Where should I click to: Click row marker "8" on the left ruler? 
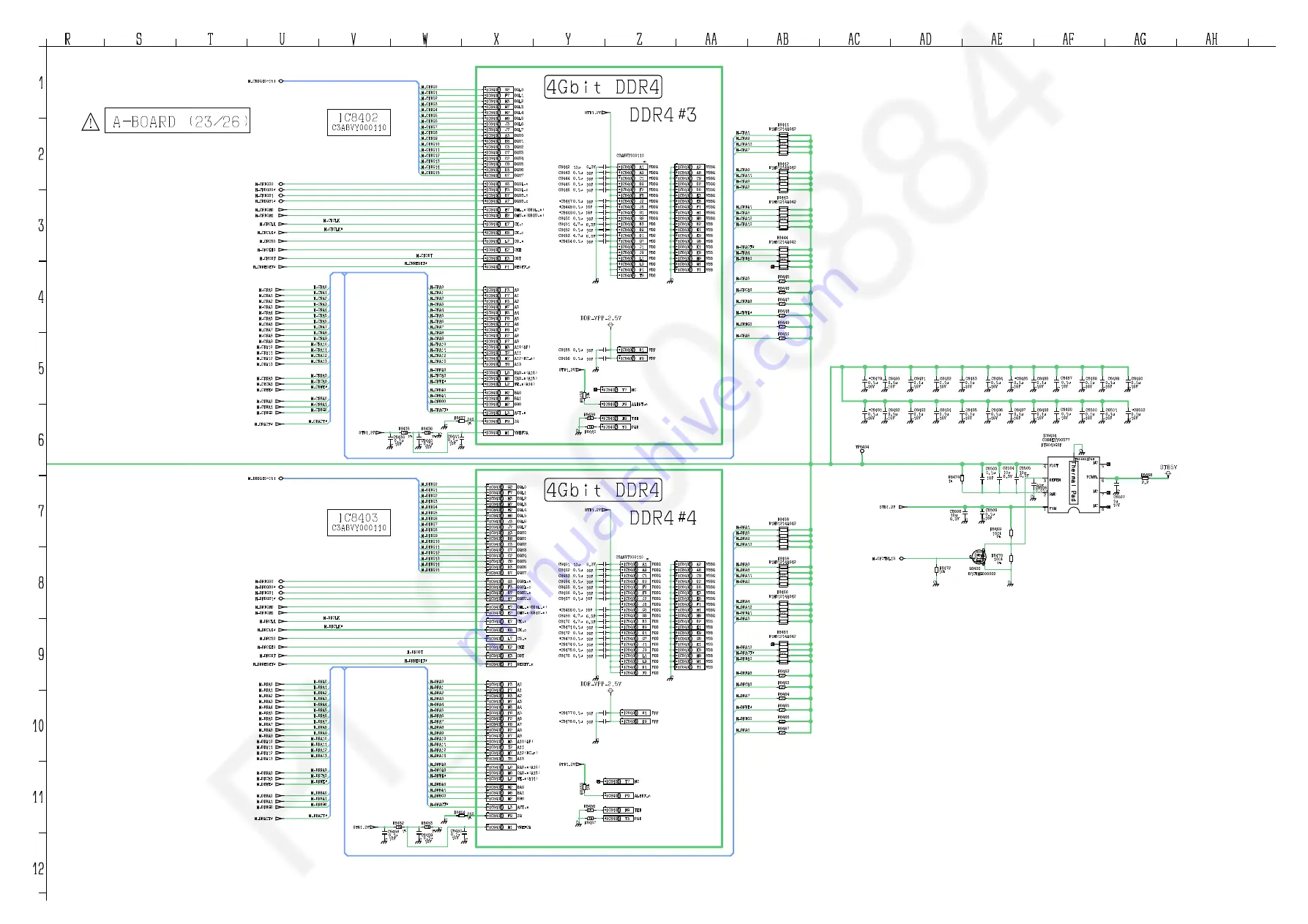41,583
